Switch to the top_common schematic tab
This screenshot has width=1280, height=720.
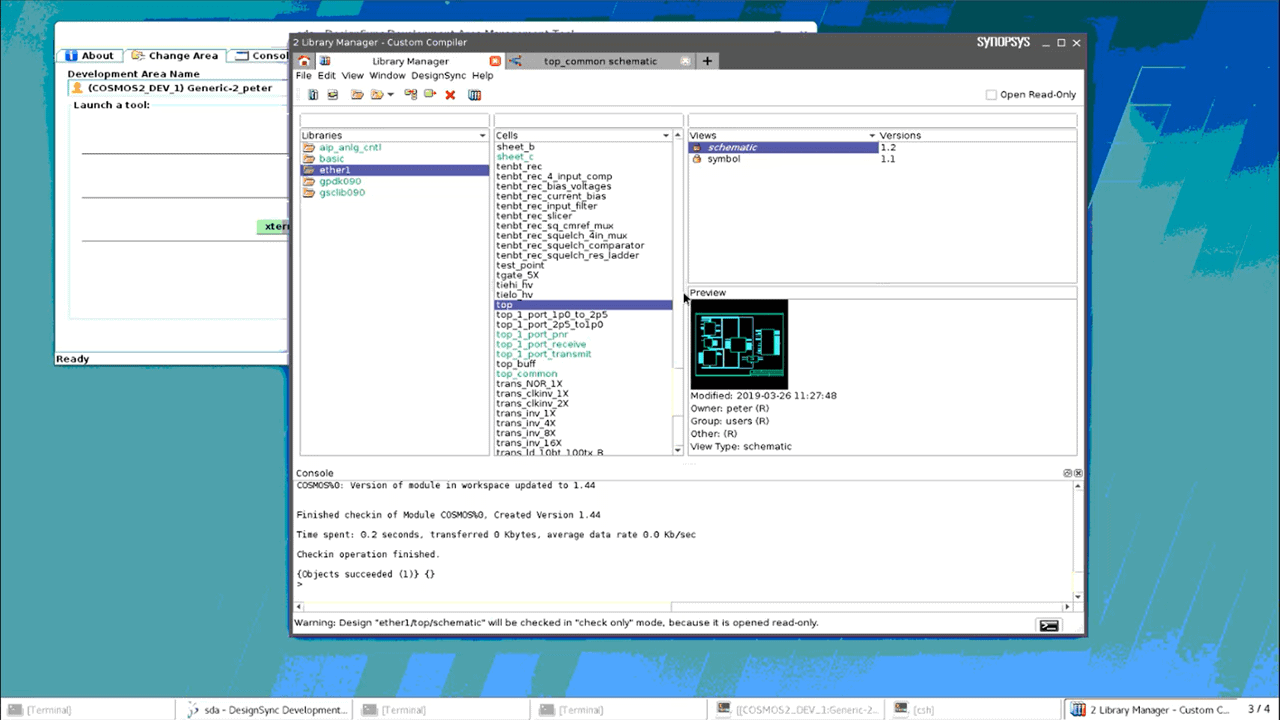(x=600, y=61)
